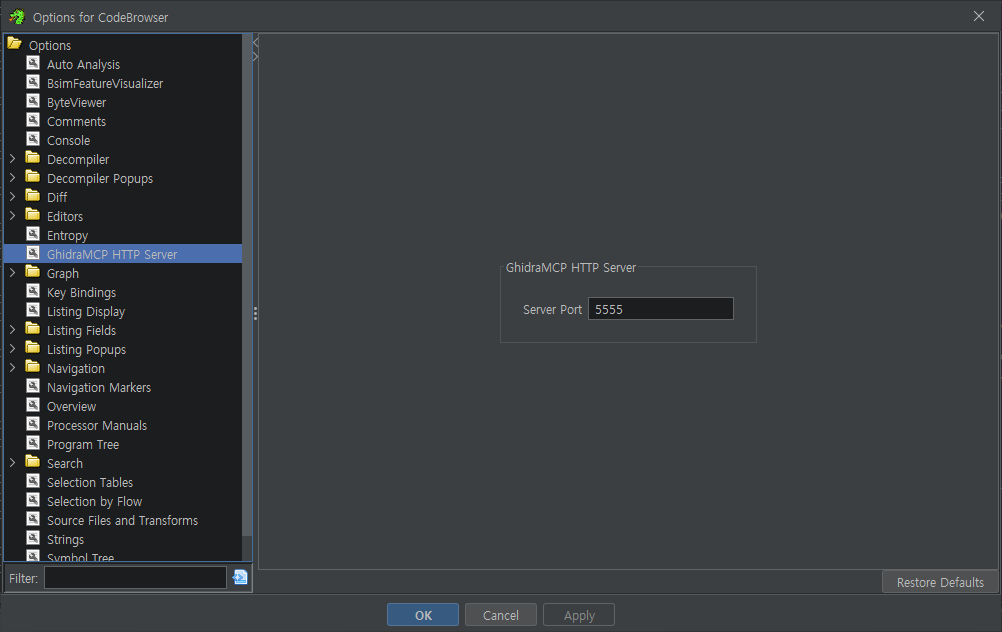Viewport: 1002px width, 632px height.
Task: Click the Listing Fields folder icon
Action: pyautogui.click(x=33, y=328)
